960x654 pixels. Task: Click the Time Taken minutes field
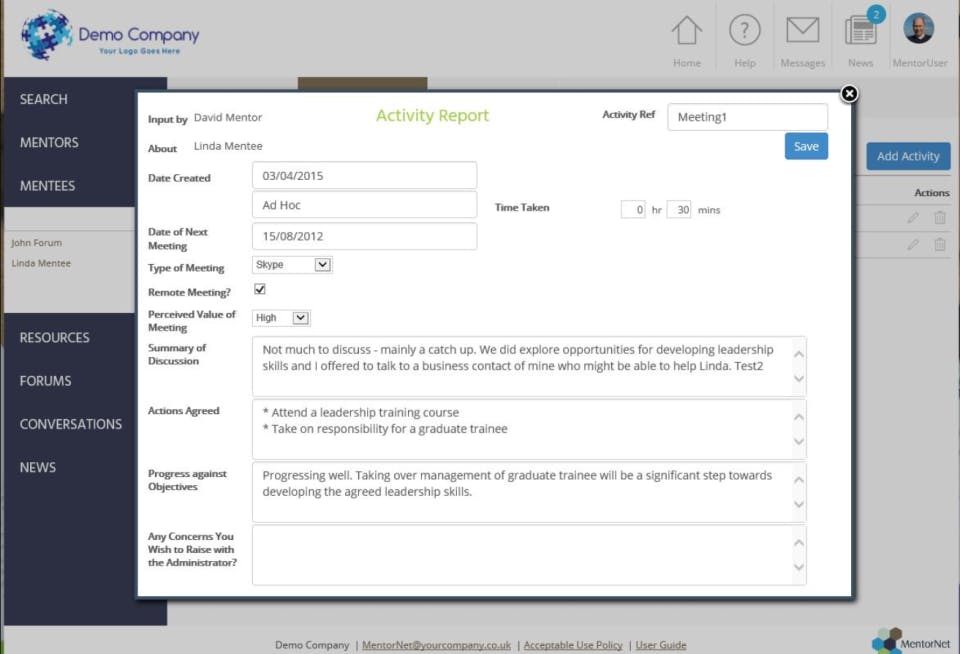679,209
